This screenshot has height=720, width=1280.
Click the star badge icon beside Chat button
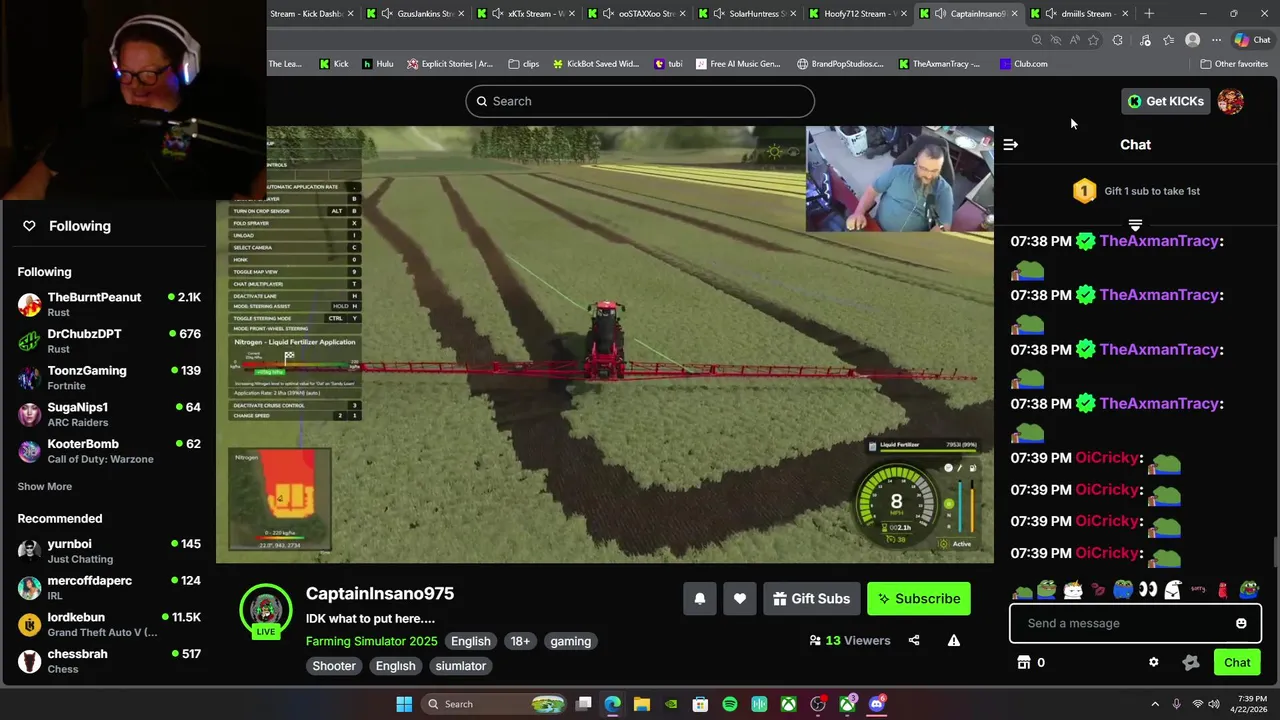[x=1191, y=662]
